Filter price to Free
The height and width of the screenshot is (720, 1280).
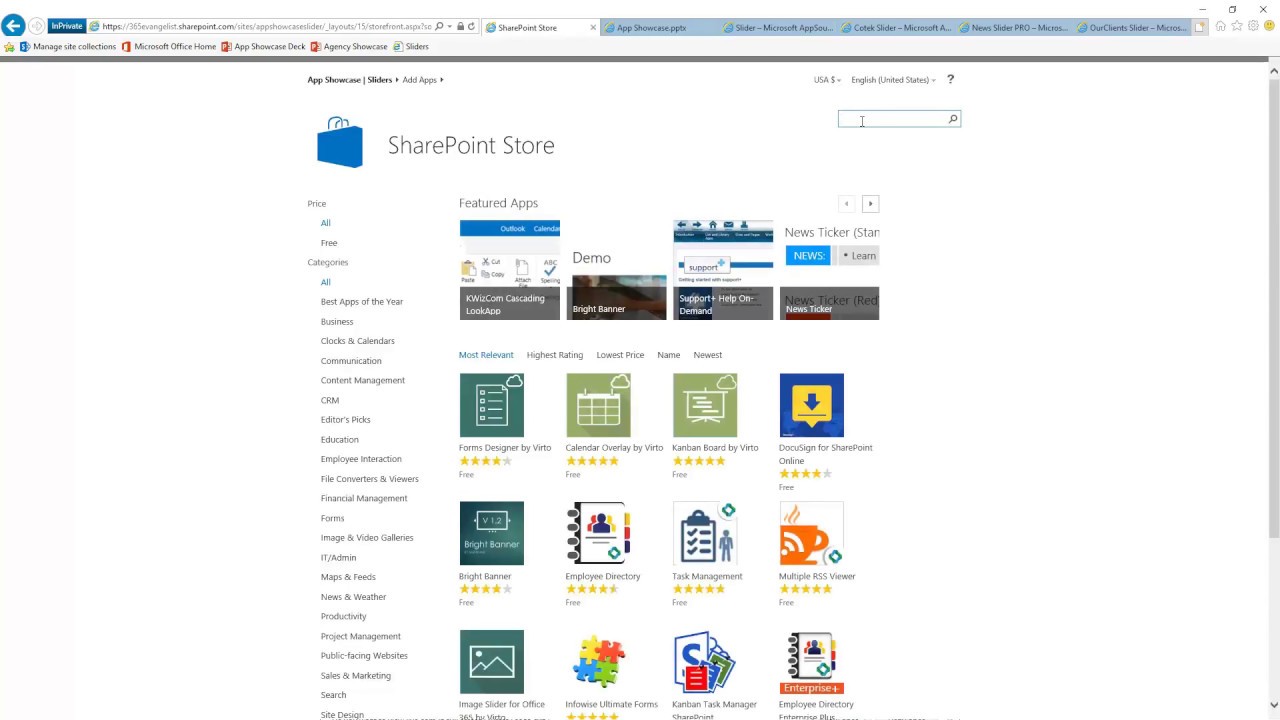[329, 243]
